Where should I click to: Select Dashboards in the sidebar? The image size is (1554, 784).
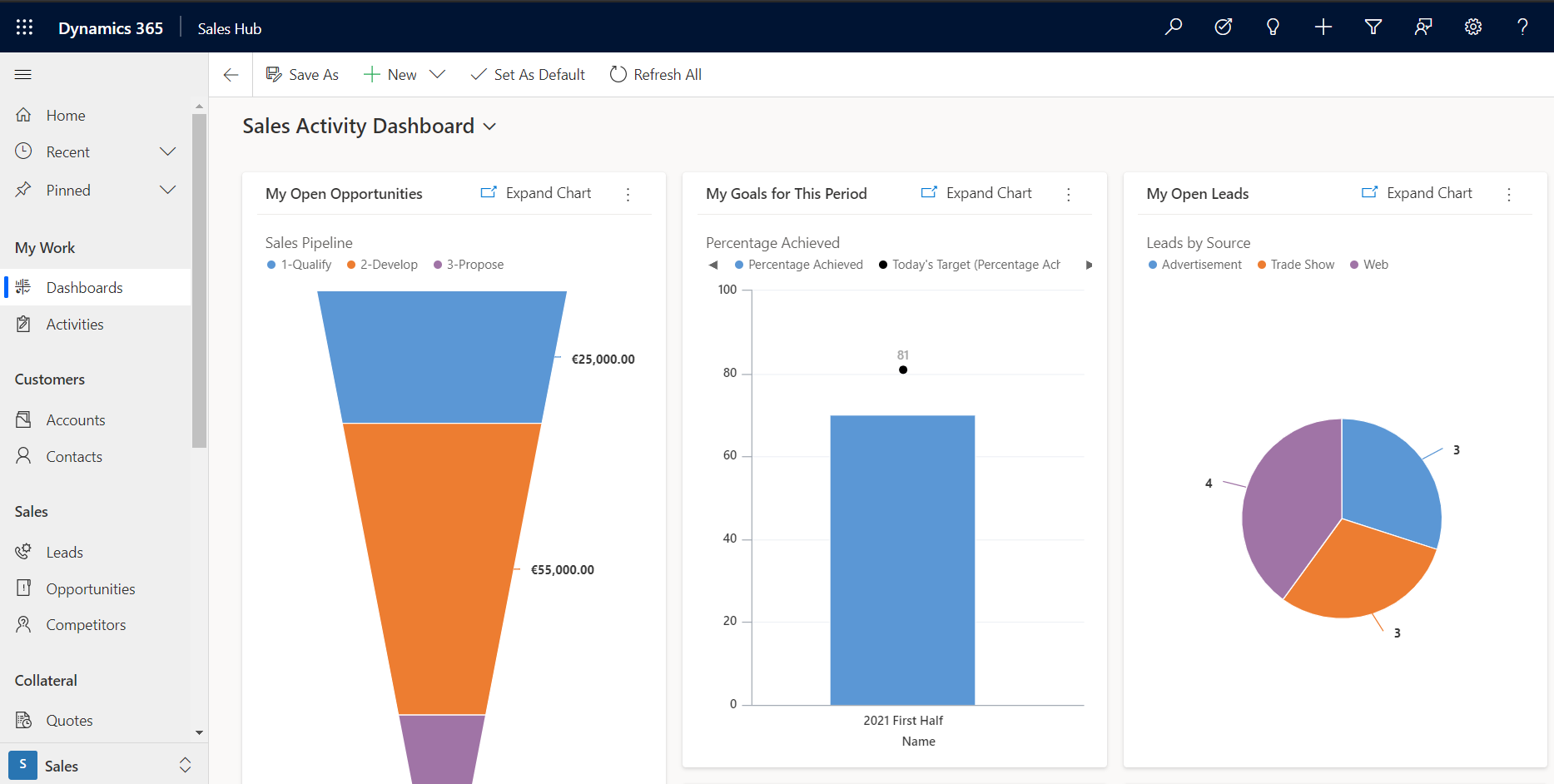[x=96, y=287]
